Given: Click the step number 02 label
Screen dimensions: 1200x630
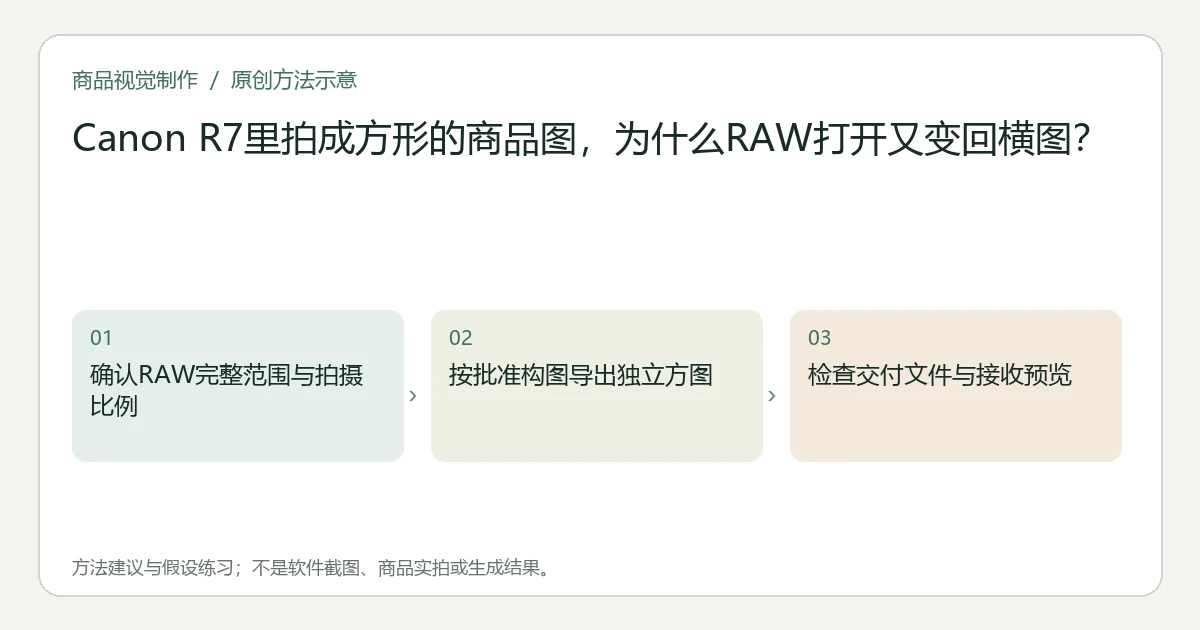Looking at the screenshot, I should 460,338.
